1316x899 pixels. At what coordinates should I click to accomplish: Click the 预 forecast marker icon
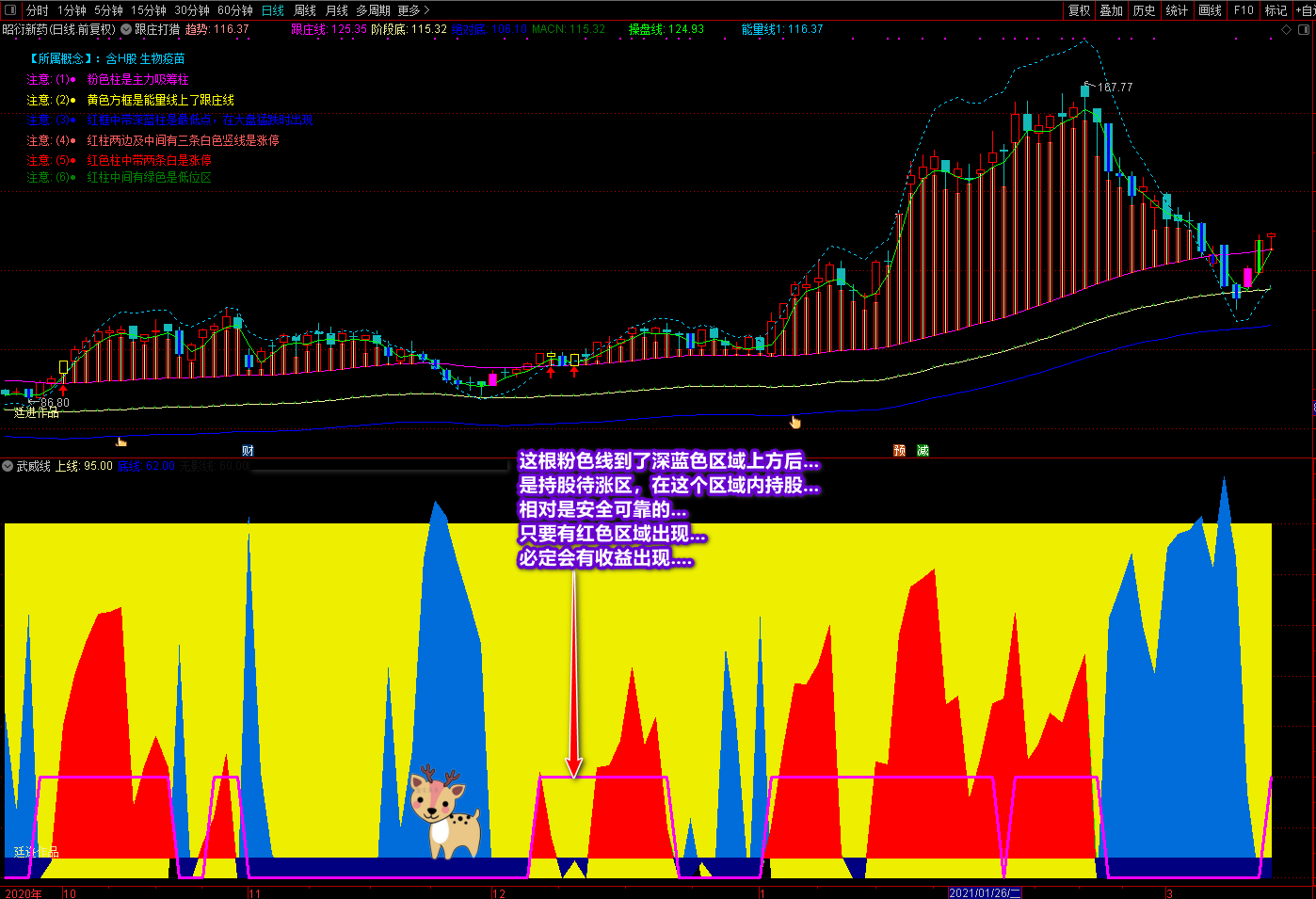(x=899, y=451)
